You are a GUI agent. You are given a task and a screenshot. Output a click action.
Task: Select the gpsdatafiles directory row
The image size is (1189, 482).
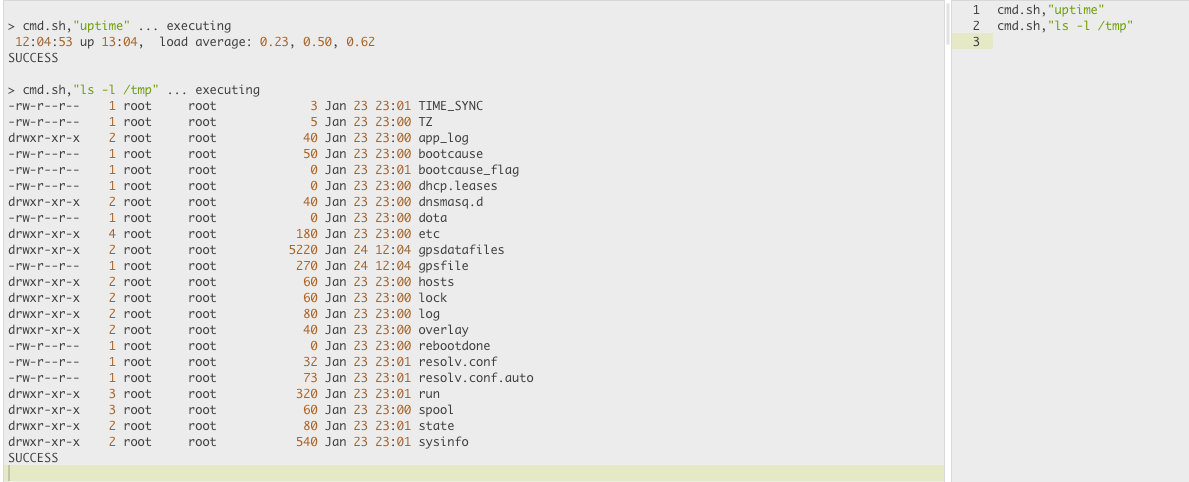tap(256, 249)
